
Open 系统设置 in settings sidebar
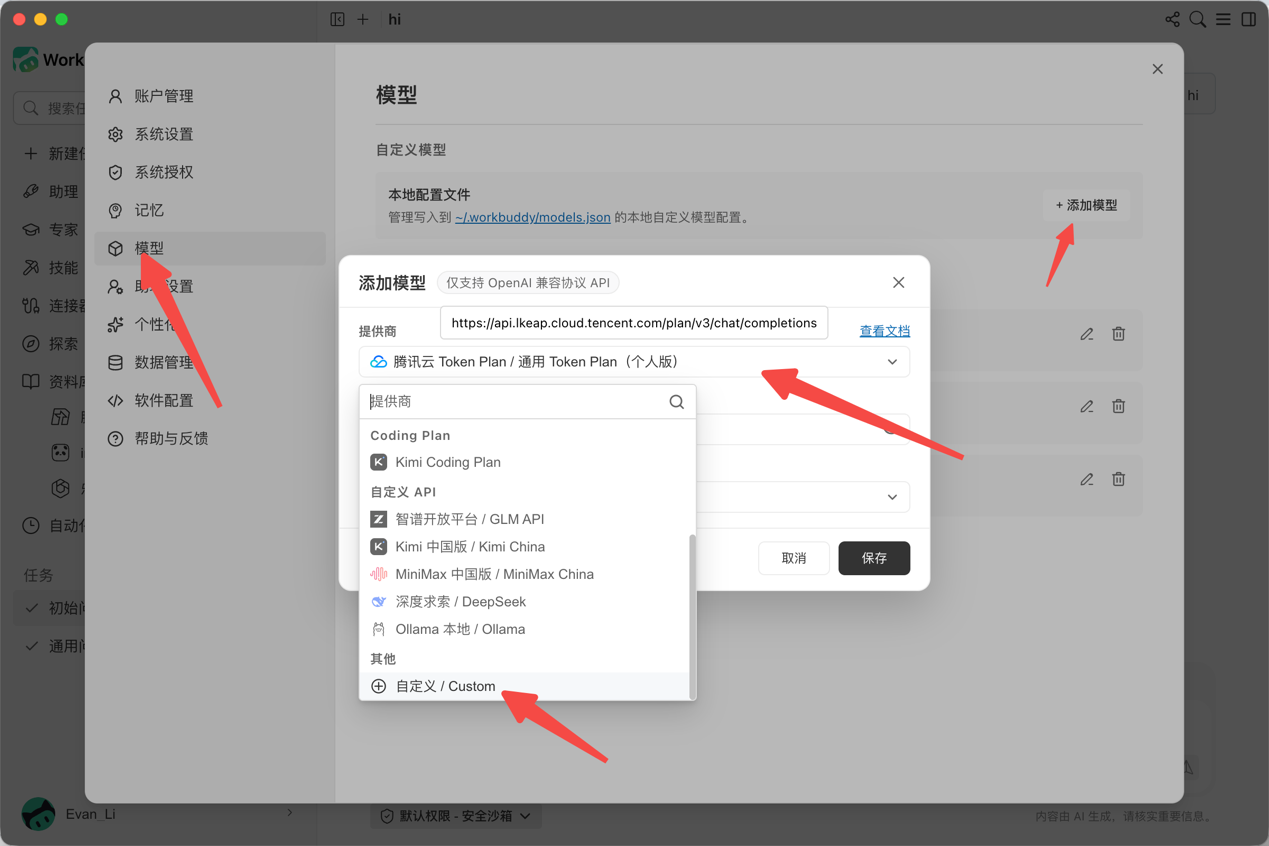pos(210,134)
